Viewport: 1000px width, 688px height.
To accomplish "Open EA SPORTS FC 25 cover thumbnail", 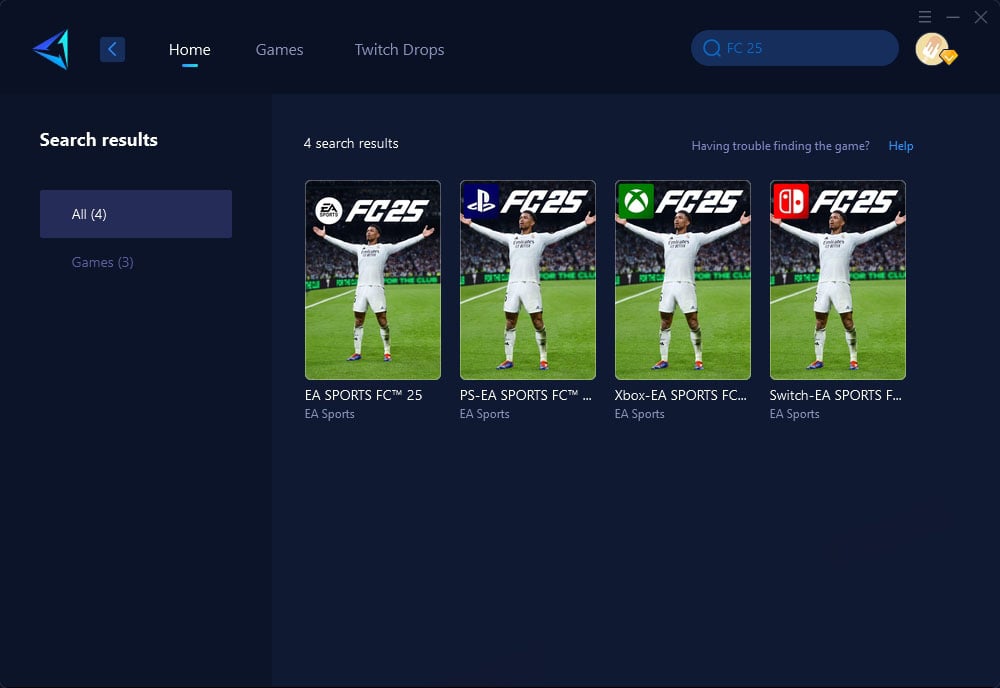I will point(372,279).
